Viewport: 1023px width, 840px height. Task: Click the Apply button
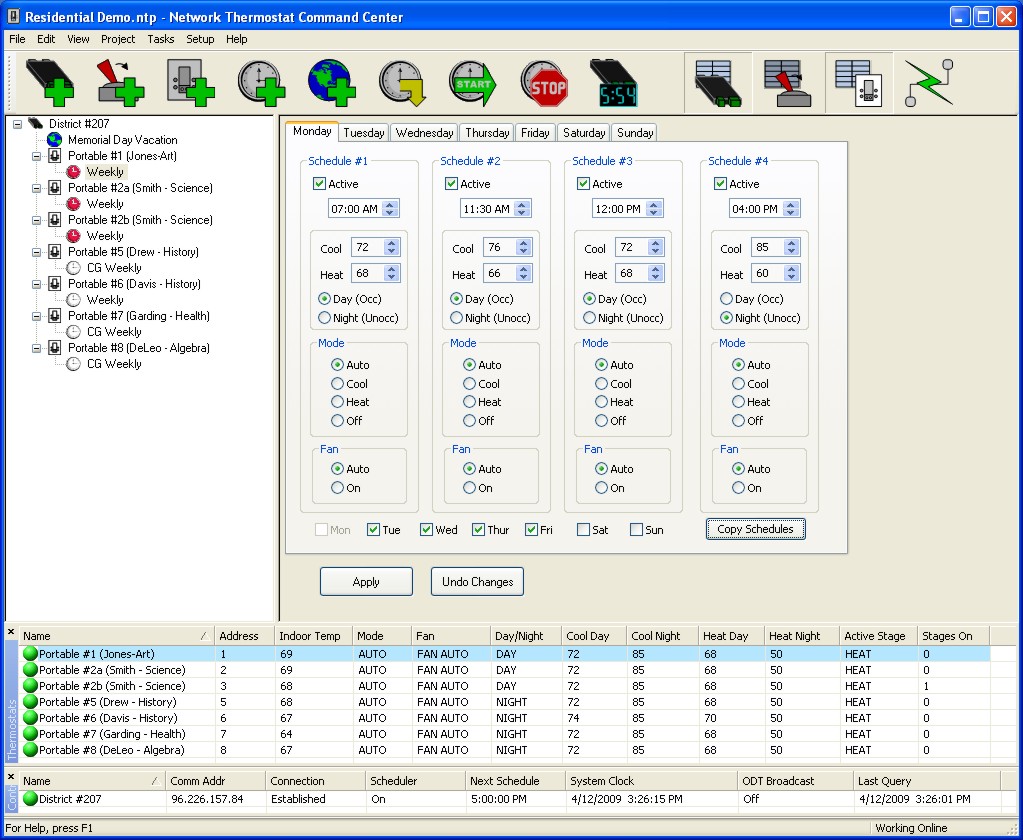point(366,582)
